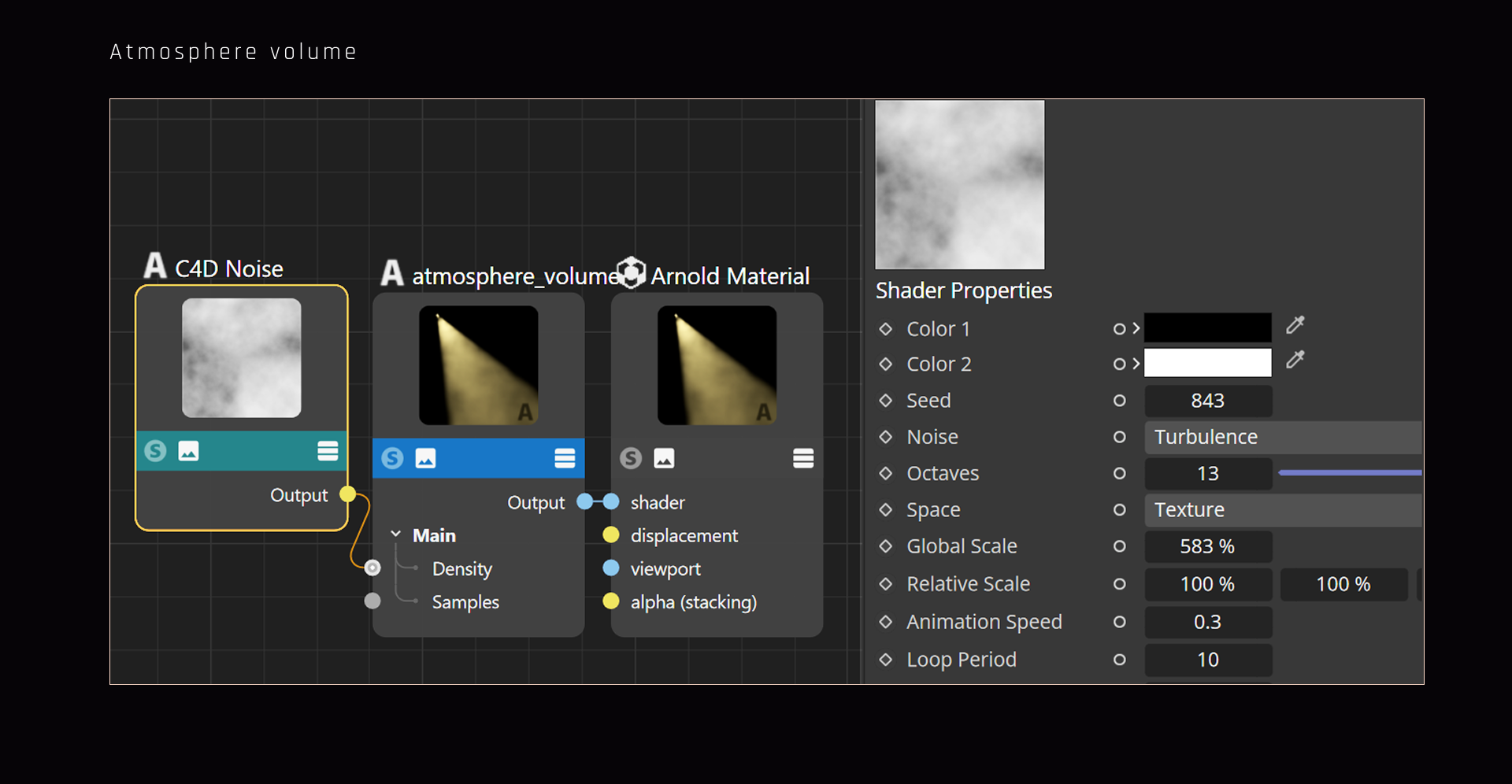1512x784 pixels.
Task: Click the white Color 2 swatch
Action: point(1207,363)
